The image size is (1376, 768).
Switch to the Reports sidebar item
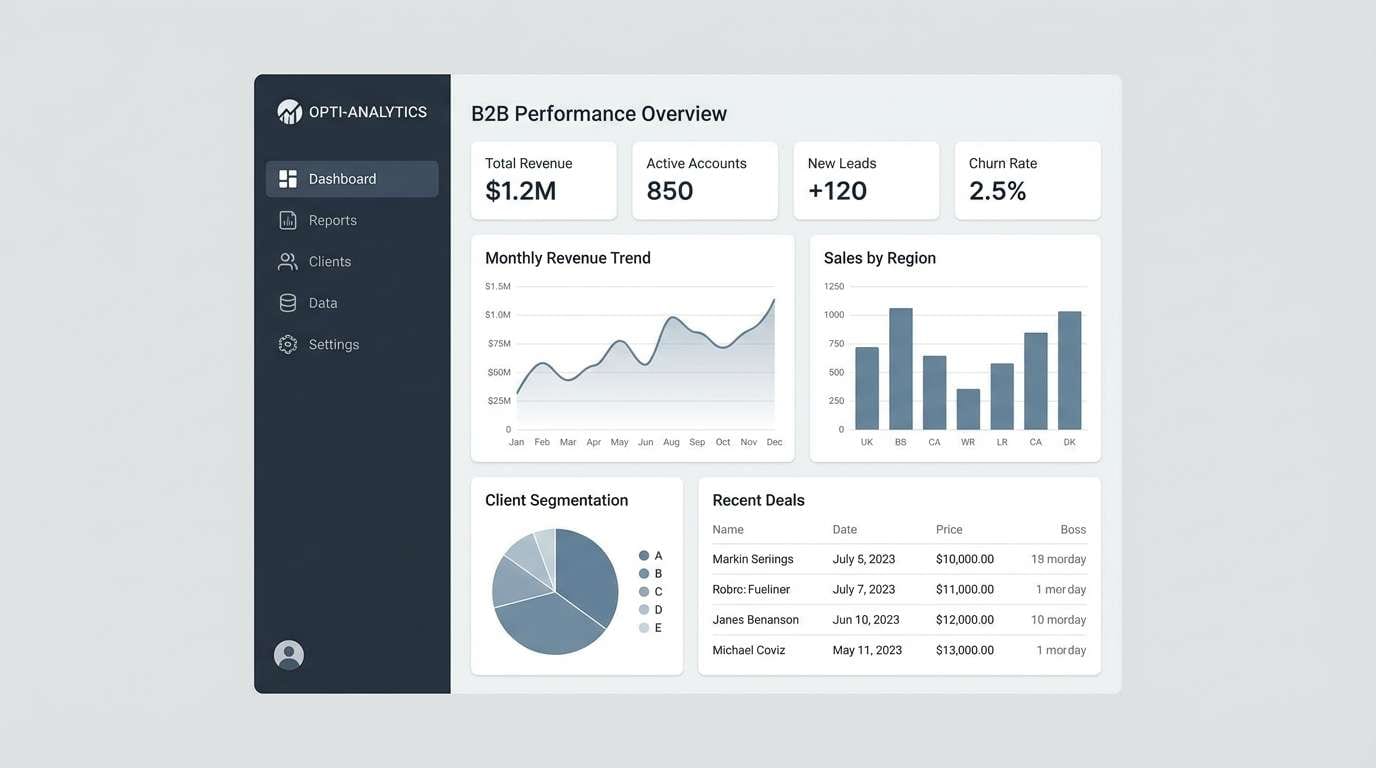coord(334,219)
